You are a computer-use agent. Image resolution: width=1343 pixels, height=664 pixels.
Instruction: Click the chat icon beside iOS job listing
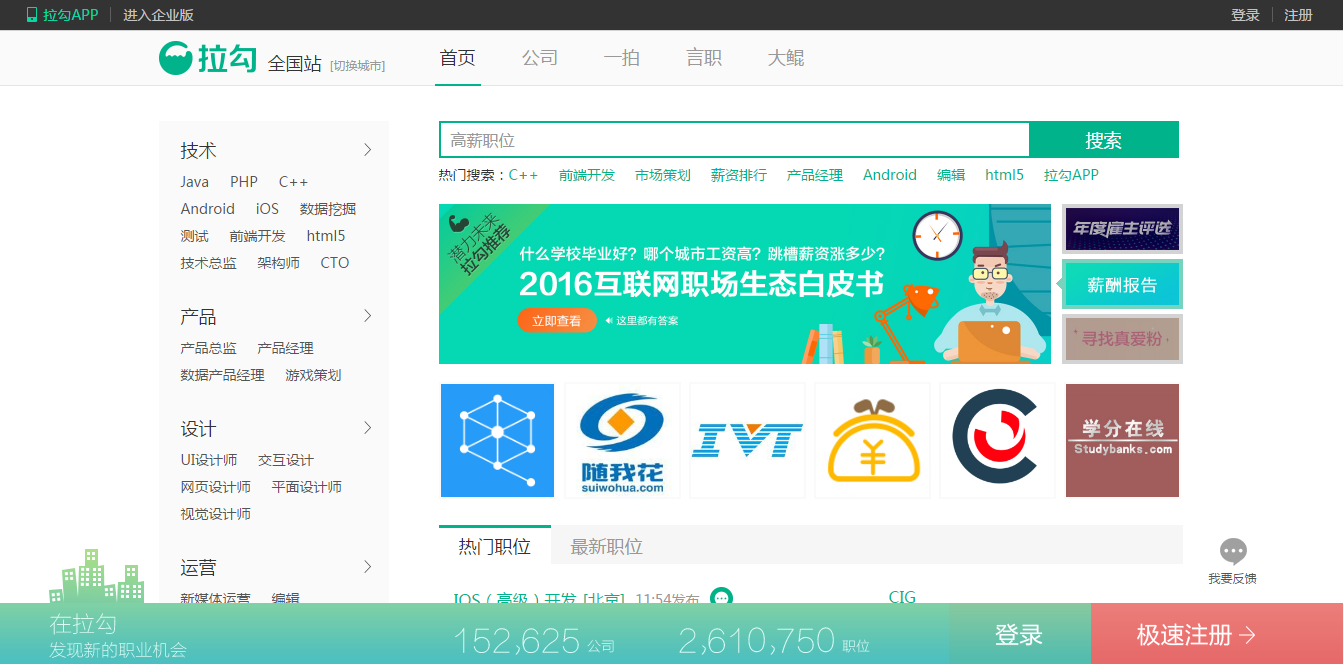tap(721, 597)
